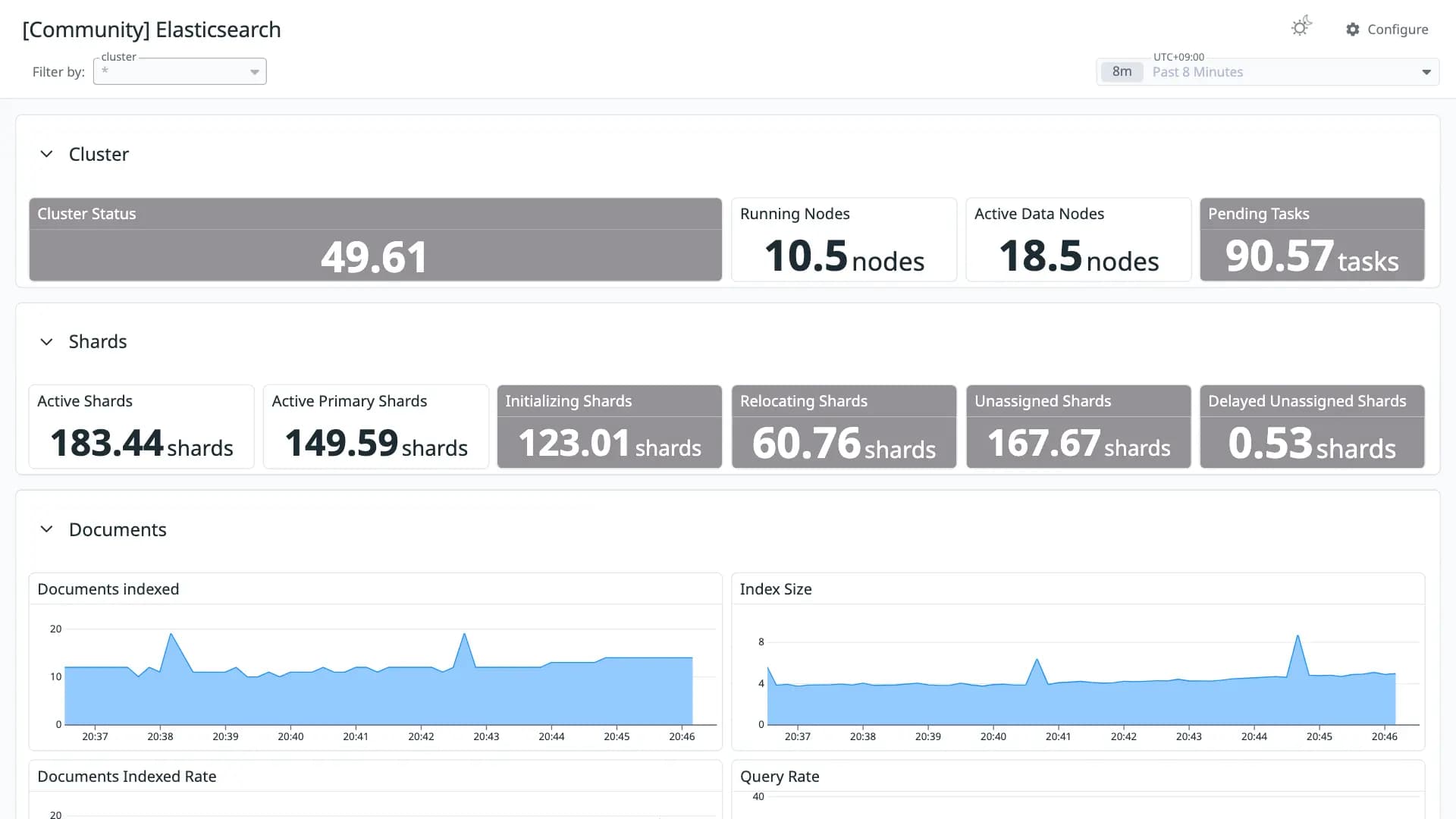Select the Cluster Status widget value 49.61

(x=375, y=256)
